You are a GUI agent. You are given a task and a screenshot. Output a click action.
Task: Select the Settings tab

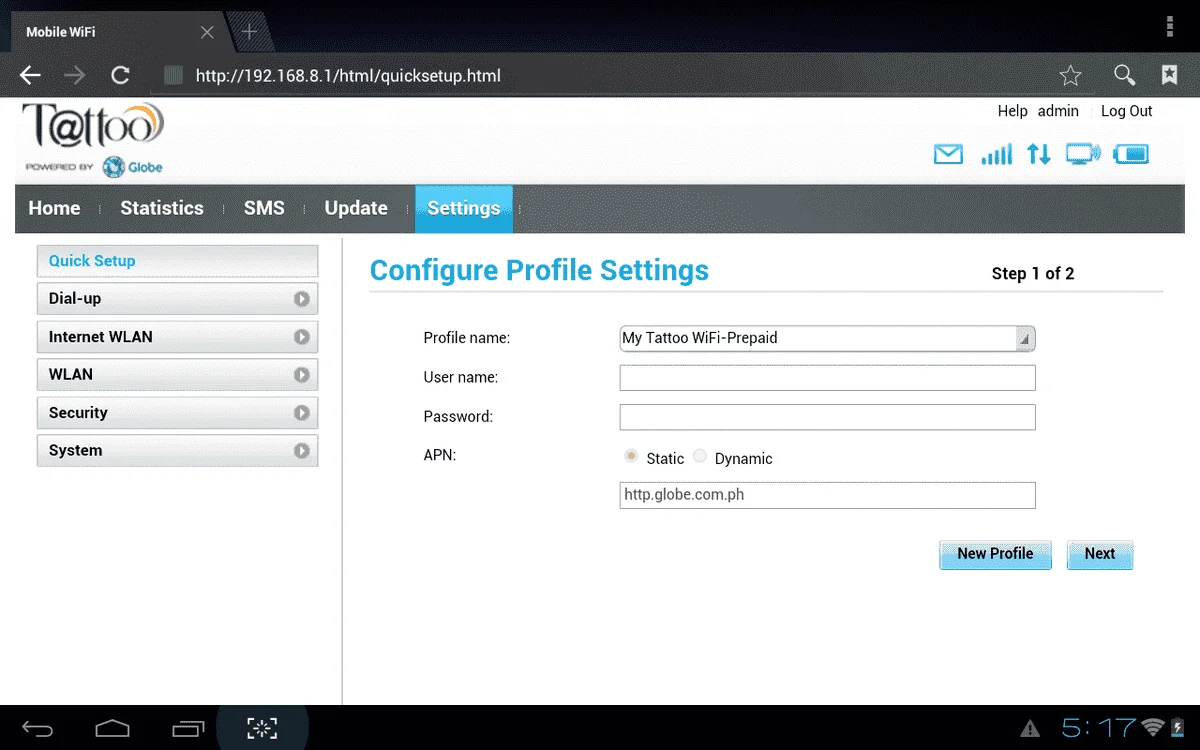click(464, 209)
